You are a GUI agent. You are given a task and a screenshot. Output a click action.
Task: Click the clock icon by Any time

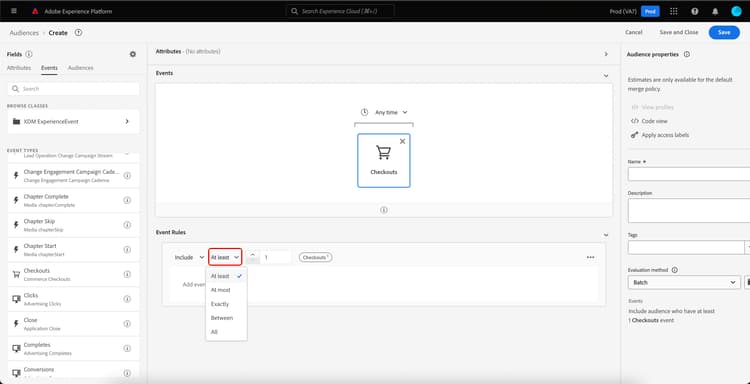tap(364, 112)
